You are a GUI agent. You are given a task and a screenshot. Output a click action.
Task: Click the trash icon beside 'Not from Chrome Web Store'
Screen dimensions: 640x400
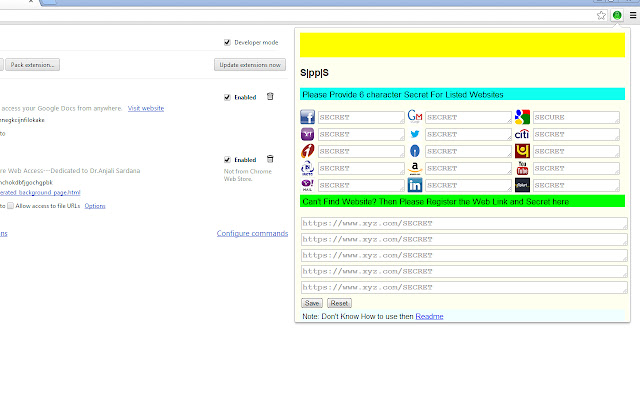[x=270, y=159]
